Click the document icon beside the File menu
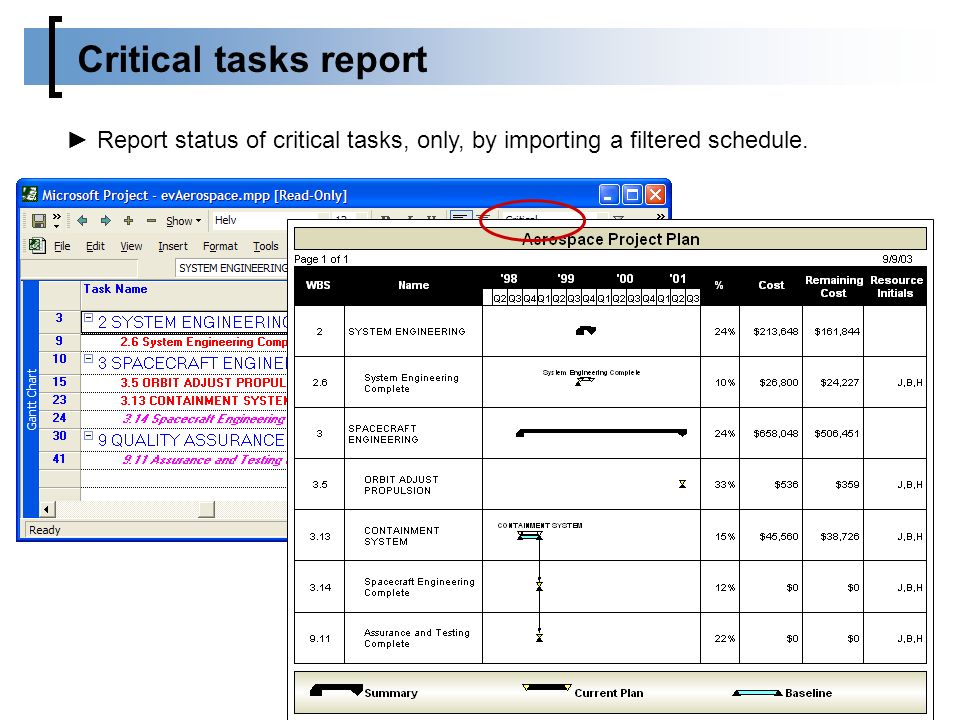Screen dimensions: 960x720 pos(37,246)
